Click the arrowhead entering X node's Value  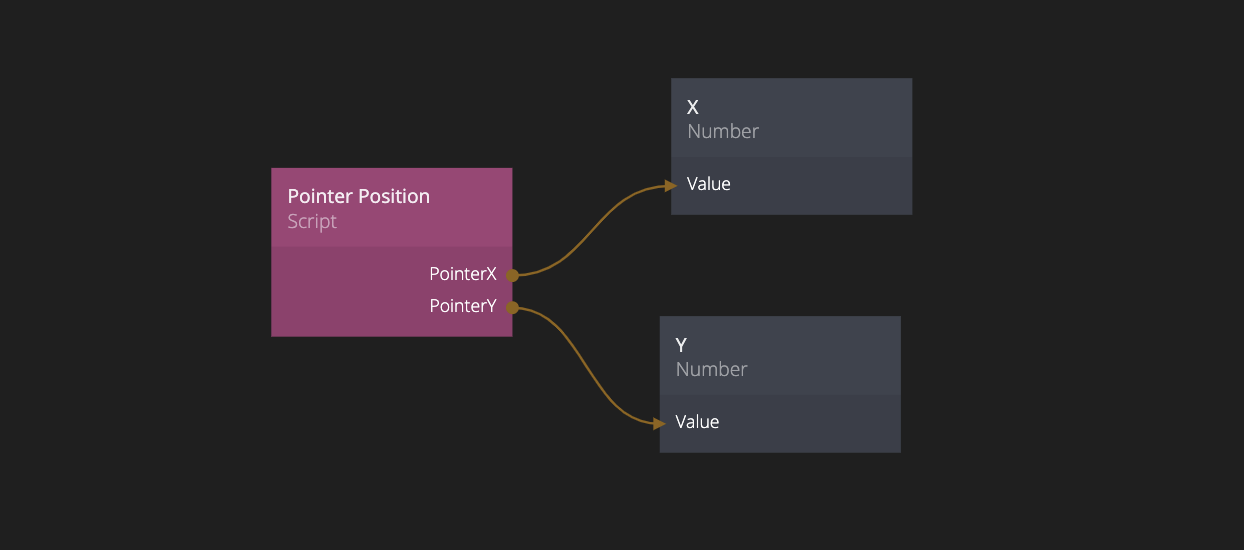[x=670, y=185]
